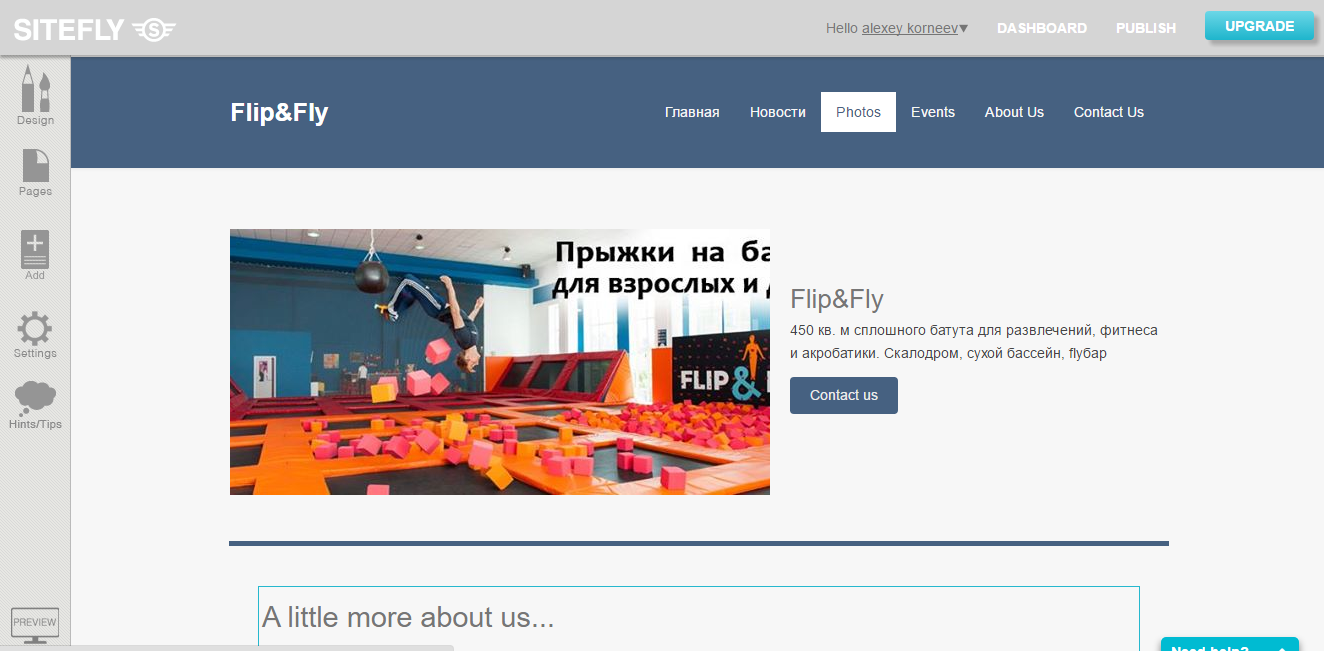Click the horizontal scrollbar at bottom
Screen dimensions: 1324x651
pos(227,648)
